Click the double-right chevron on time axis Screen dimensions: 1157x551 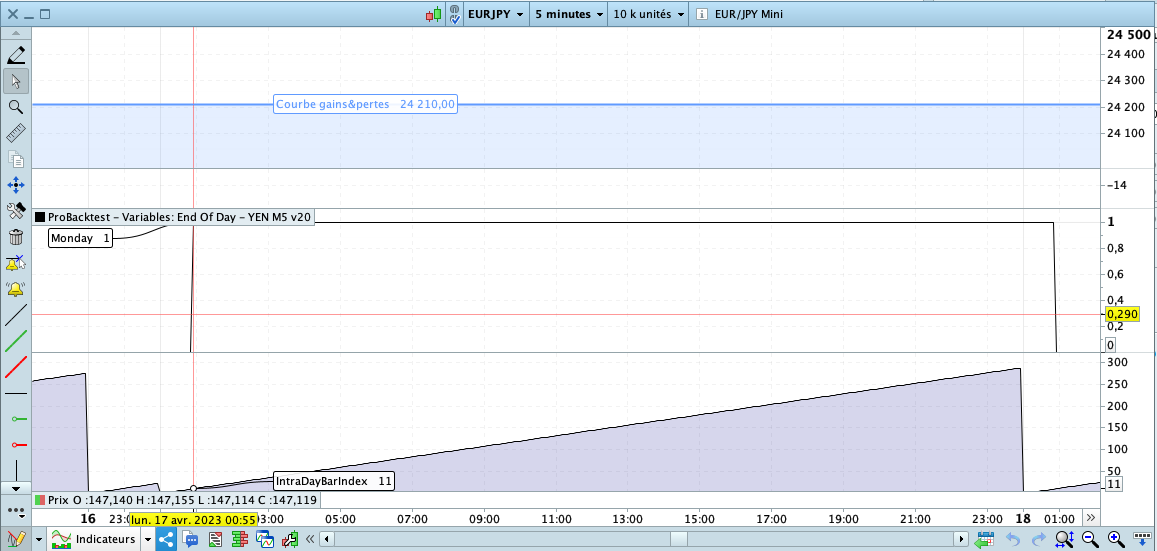[x=1092, y=516]
